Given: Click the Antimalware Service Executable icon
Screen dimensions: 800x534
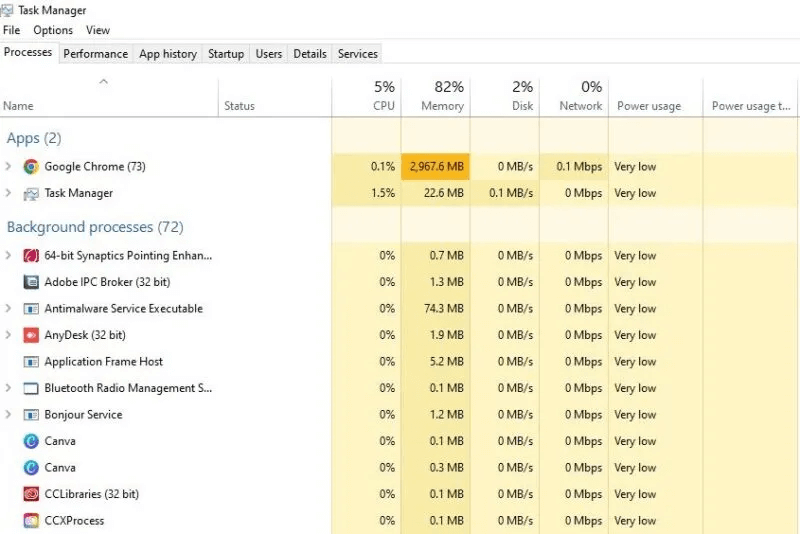Looking at the screenshot, I should [31, 309].
